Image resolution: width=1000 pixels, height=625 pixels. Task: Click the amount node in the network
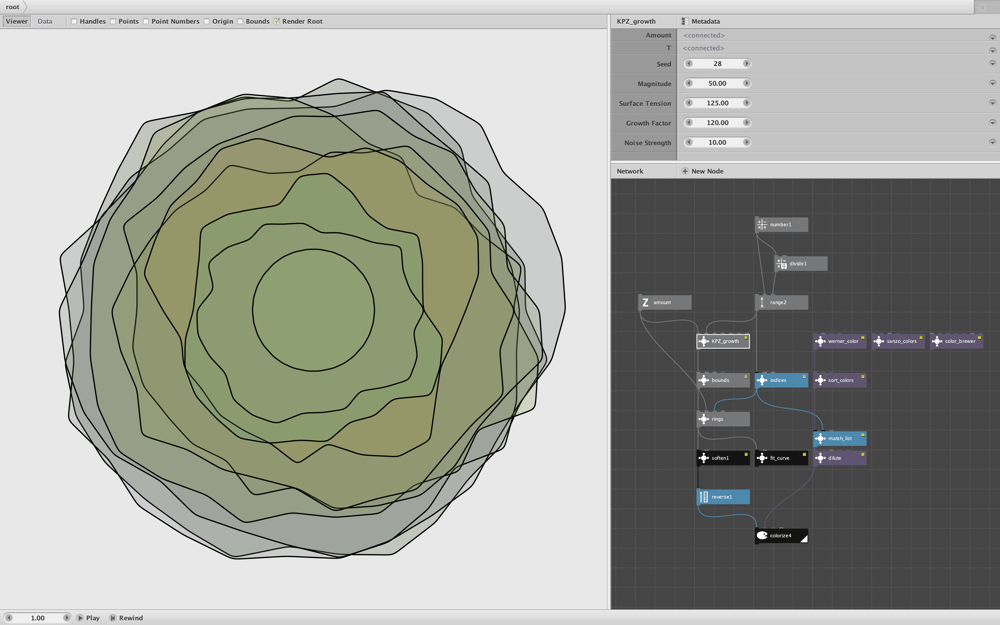(665, 302)
